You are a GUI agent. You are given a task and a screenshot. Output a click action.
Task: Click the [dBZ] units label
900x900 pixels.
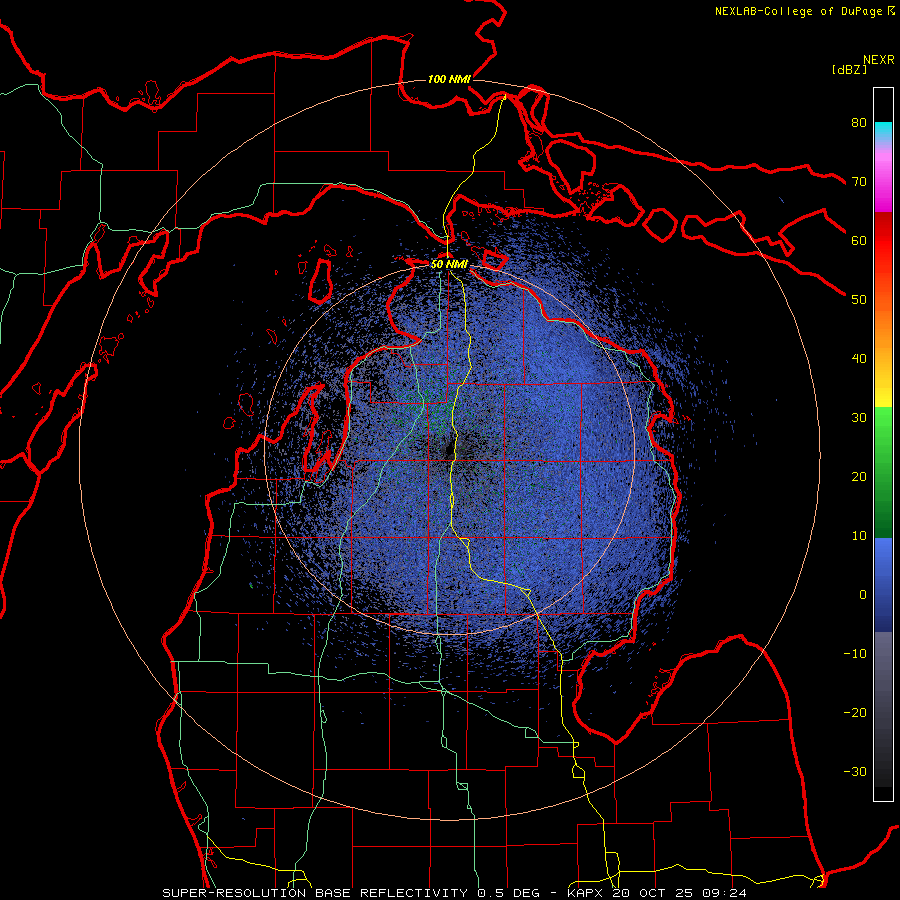[x=849, y=70]
